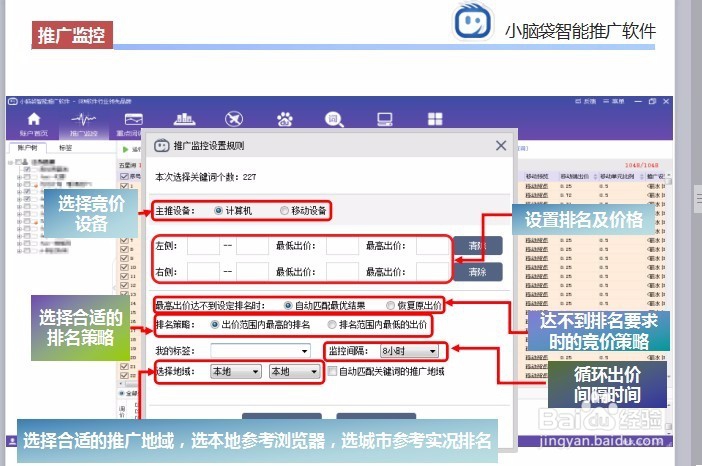Select 移动设备 as main device
702x466 pixels.
point(284,210)
